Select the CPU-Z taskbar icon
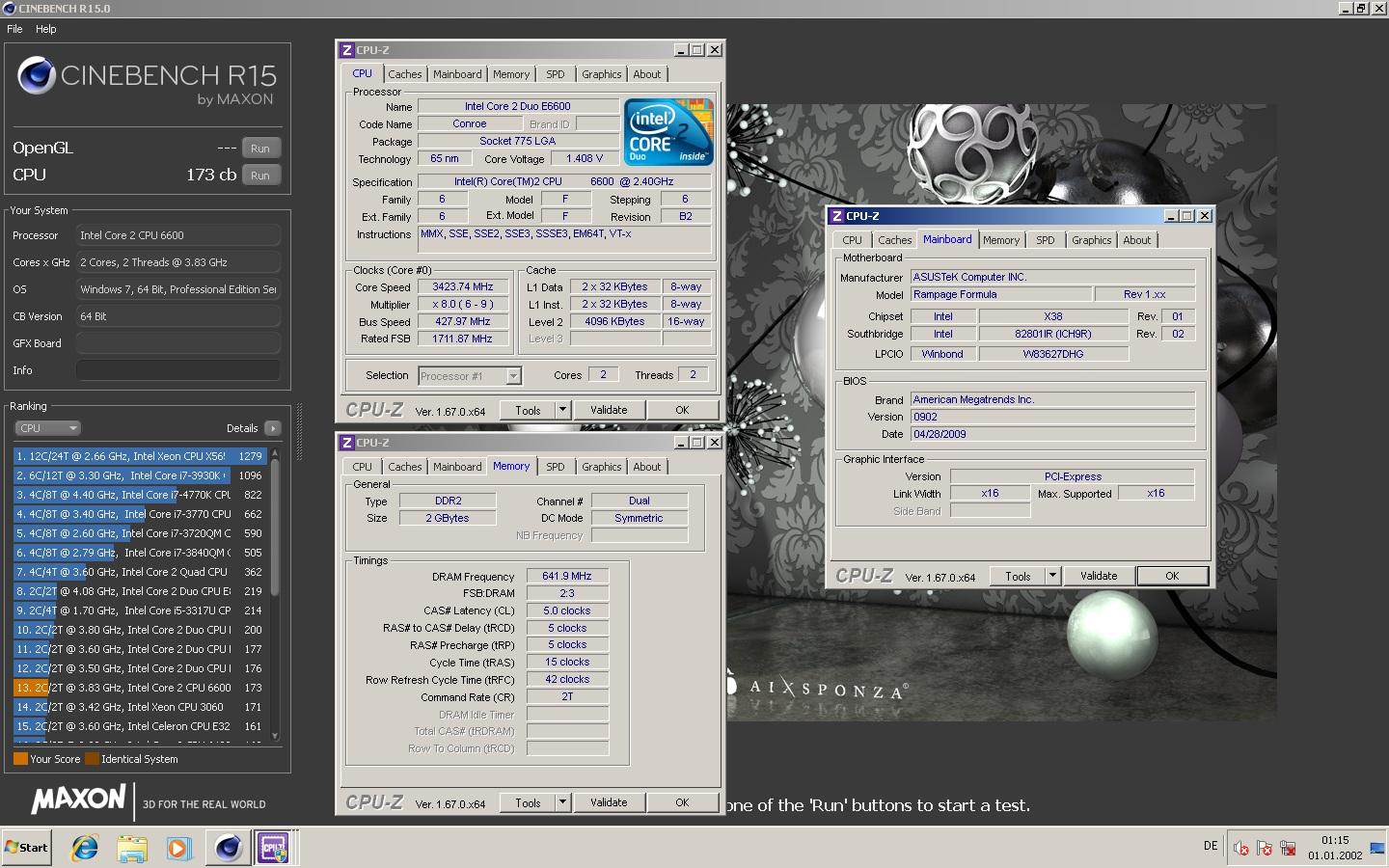 click(x=274, y=848)
